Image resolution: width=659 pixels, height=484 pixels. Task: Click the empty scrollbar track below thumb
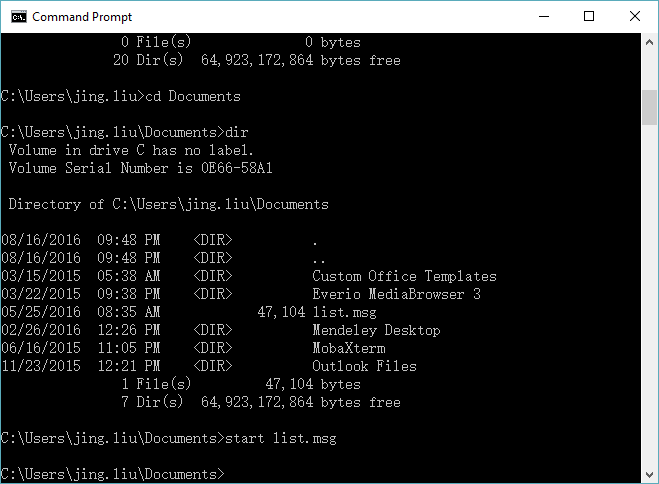click(649, 294)
